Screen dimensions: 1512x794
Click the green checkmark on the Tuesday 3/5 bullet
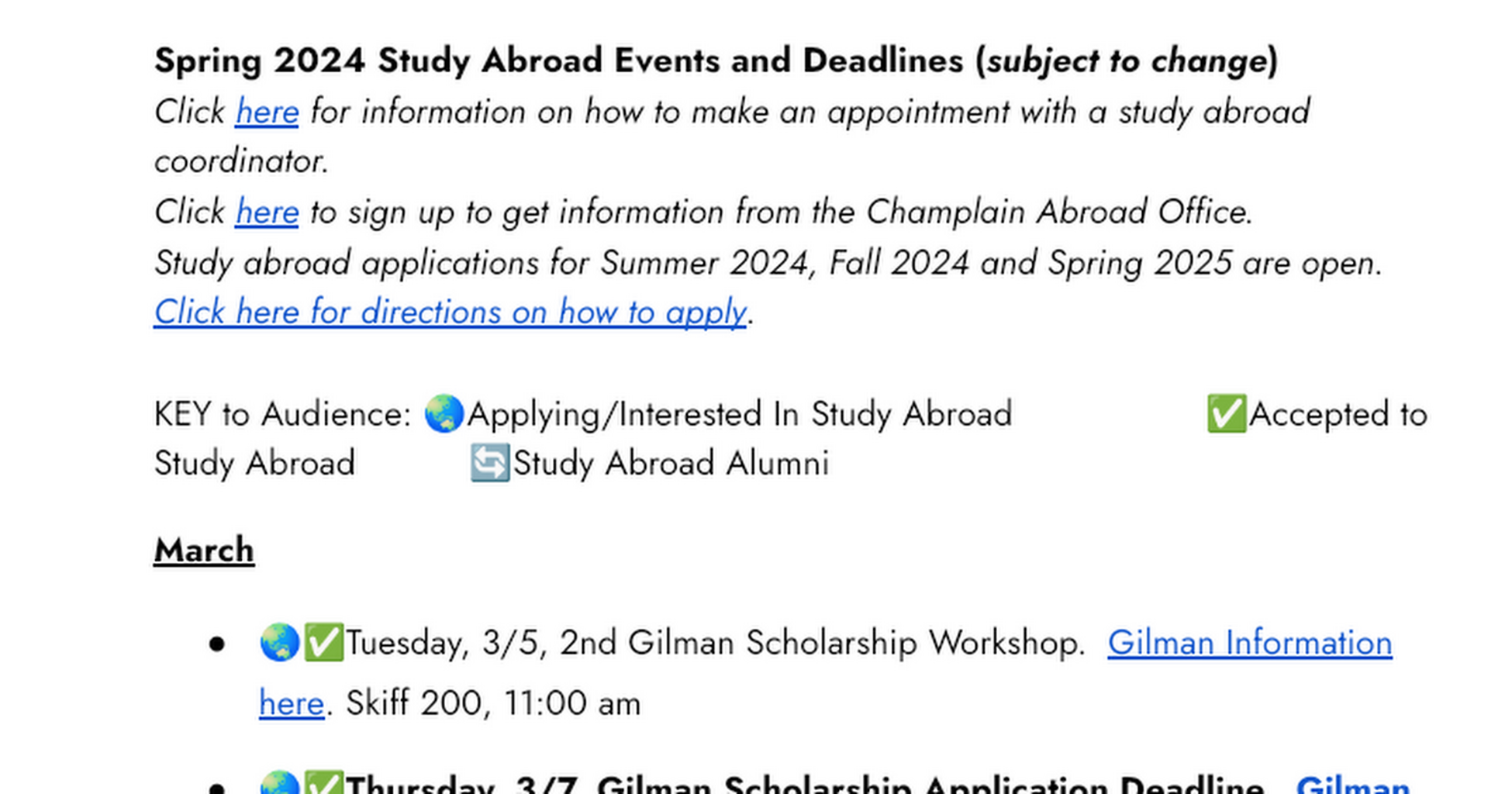323,642
